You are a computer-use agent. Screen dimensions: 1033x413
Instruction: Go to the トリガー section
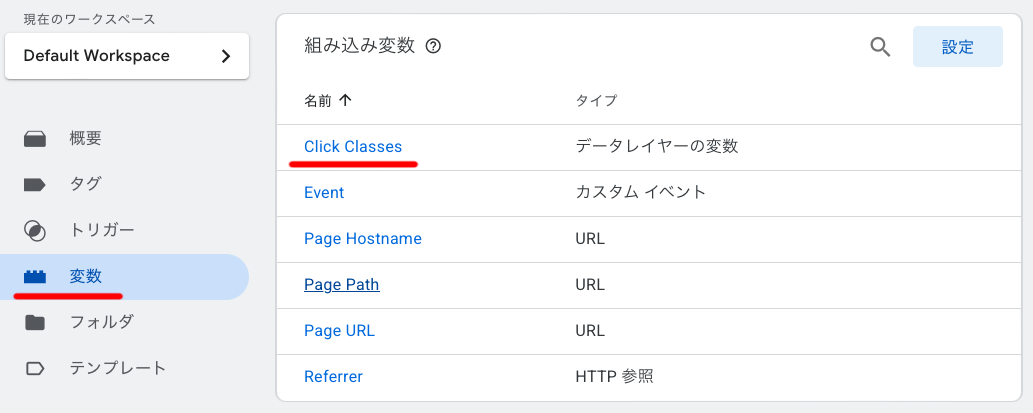(x=101, y=231)
